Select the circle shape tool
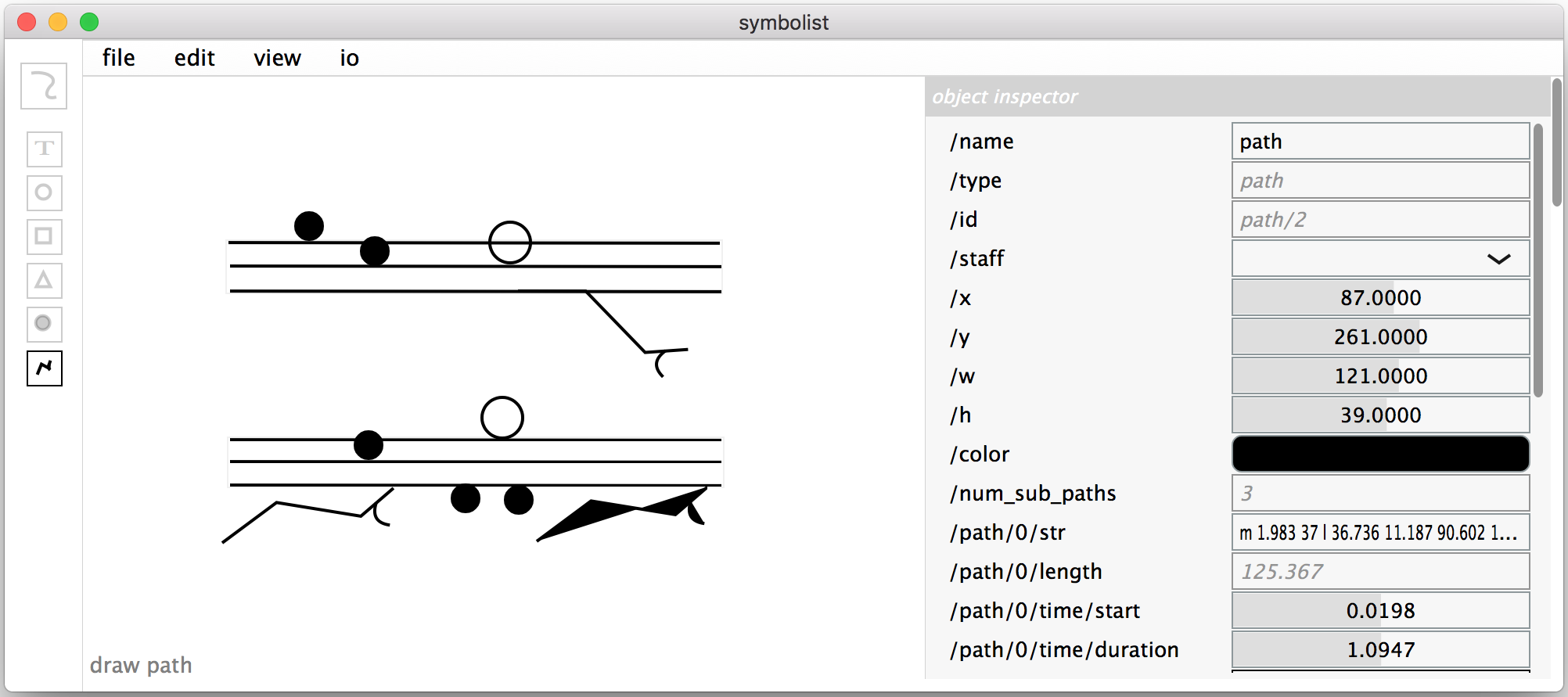This screenshot has height=697, width=1568. click(x=44, y=192)
